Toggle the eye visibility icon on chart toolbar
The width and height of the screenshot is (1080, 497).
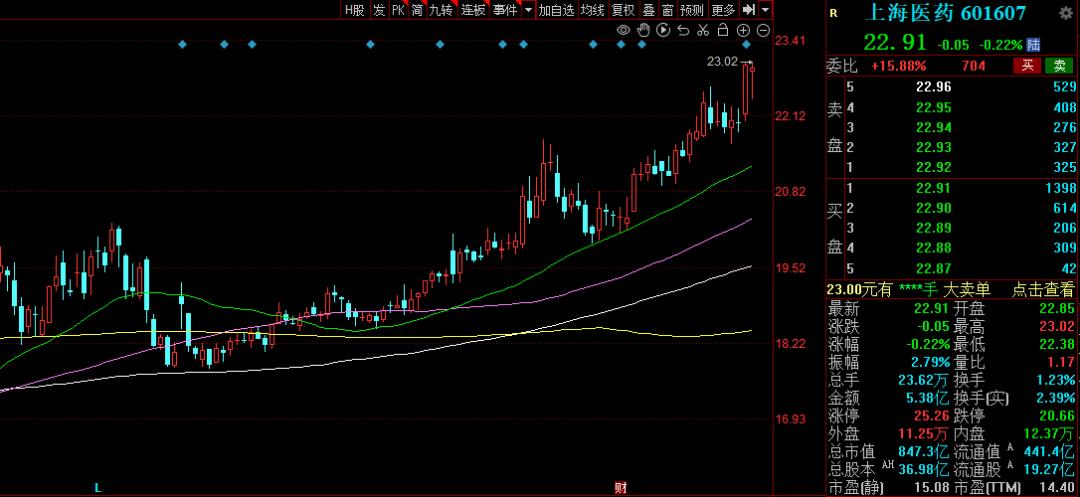623,31
